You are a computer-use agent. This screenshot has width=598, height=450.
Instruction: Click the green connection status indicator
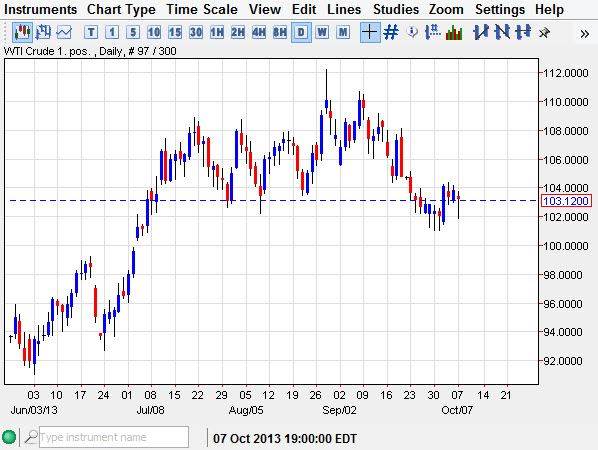point(9,437)
